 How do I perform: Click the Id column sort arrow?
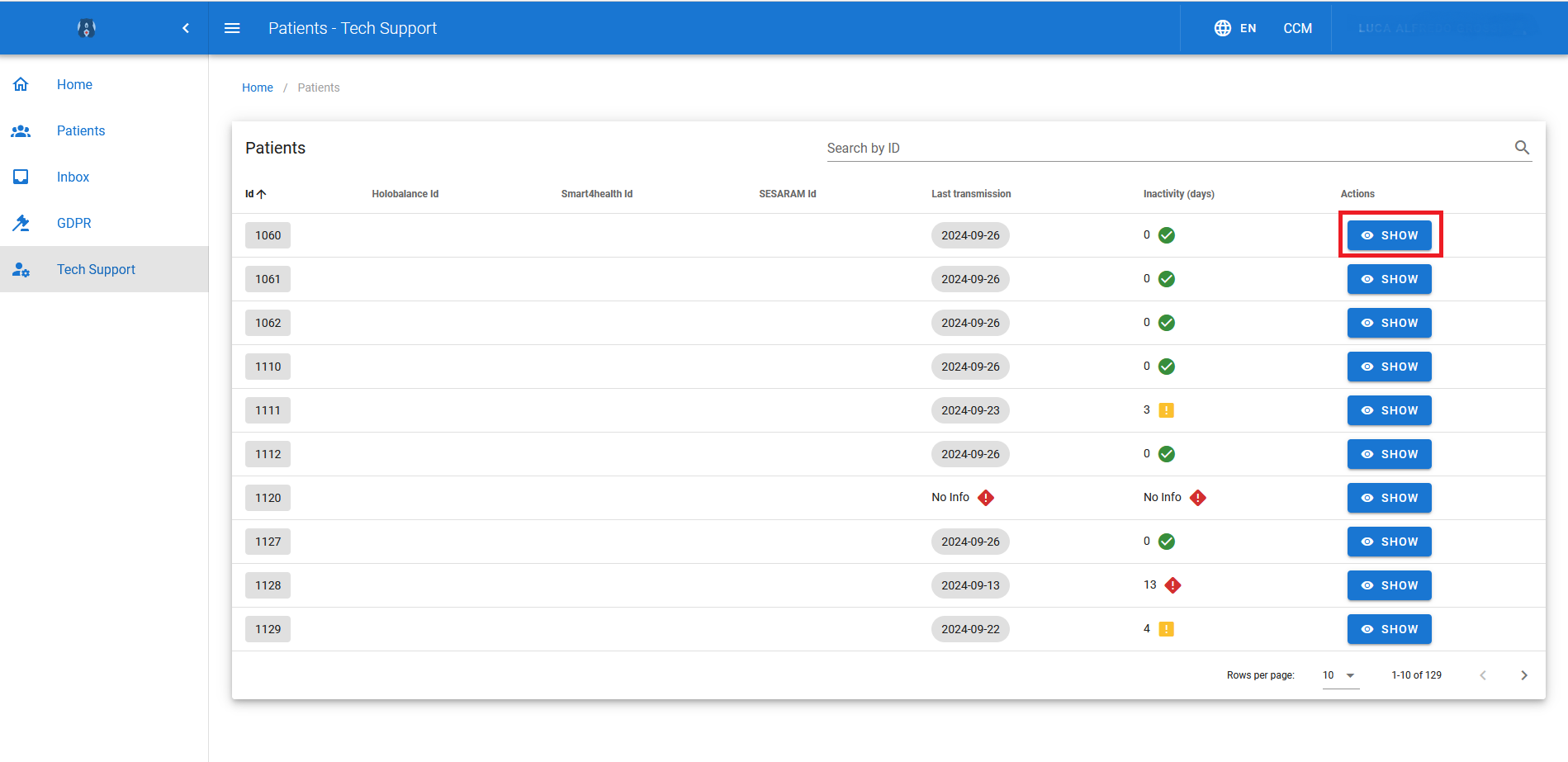click(x=262, y=194)
